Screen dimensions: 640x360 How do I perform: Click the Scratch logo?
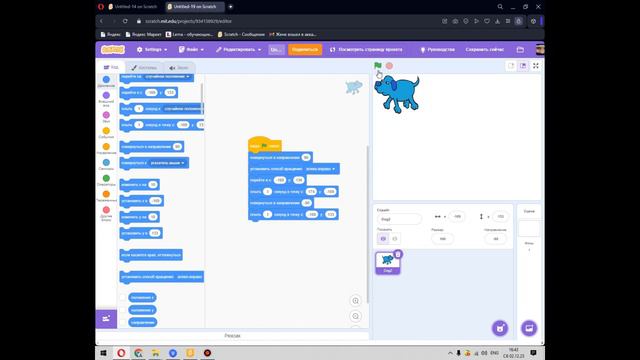tap(113, 49)
